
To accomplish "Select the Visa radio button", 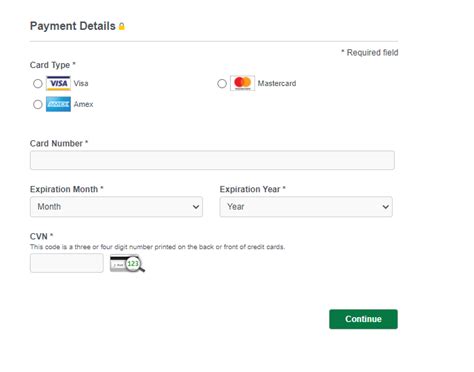I will pos(38,83).
